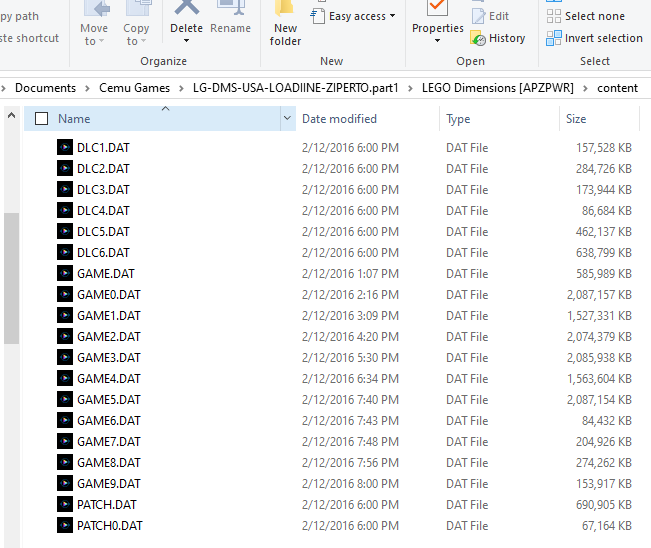The height and width of the screenshot is (548, 651).
Task: Click the PATCH0.DAT file icon
Action: click(x=65, y=526)
